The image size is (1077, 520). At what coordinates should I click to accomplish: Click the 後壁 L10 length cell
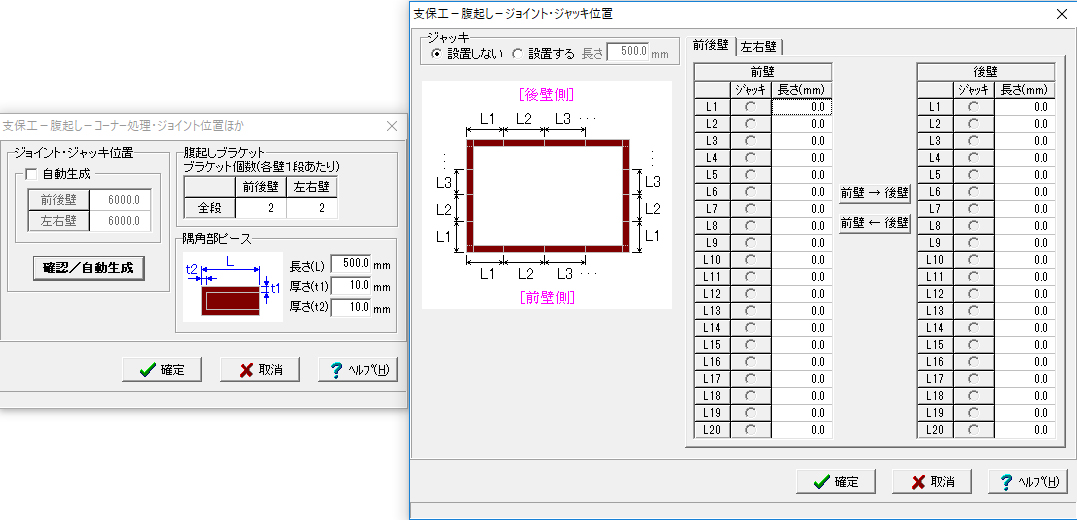(1025, 260)
